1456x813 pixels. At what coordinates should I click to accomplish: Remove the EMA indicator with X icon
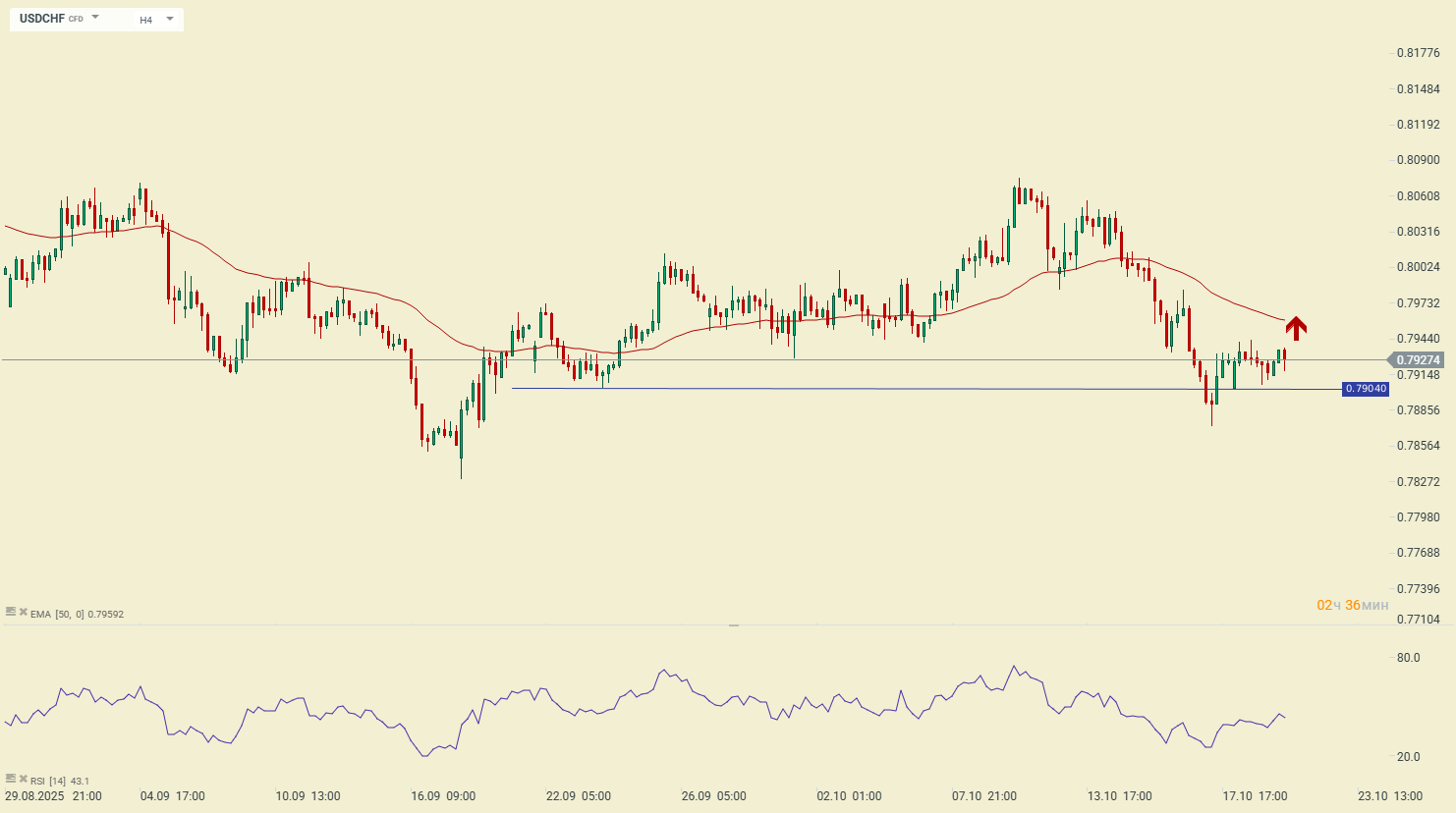tap(23, 613)
